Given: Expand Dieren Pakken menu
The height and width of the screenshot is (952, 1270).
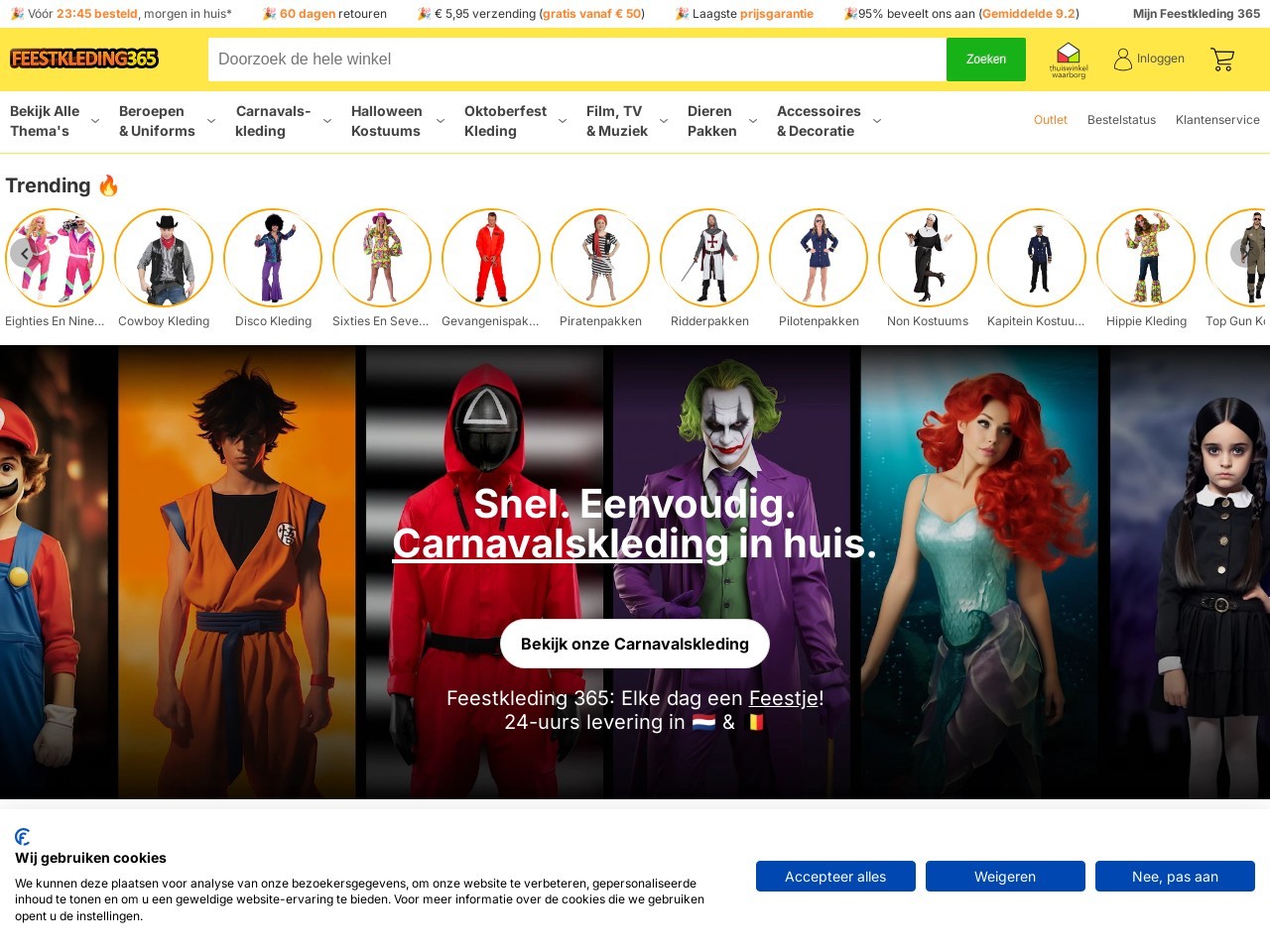Looking at the screenshot, I should click(721, 121).
